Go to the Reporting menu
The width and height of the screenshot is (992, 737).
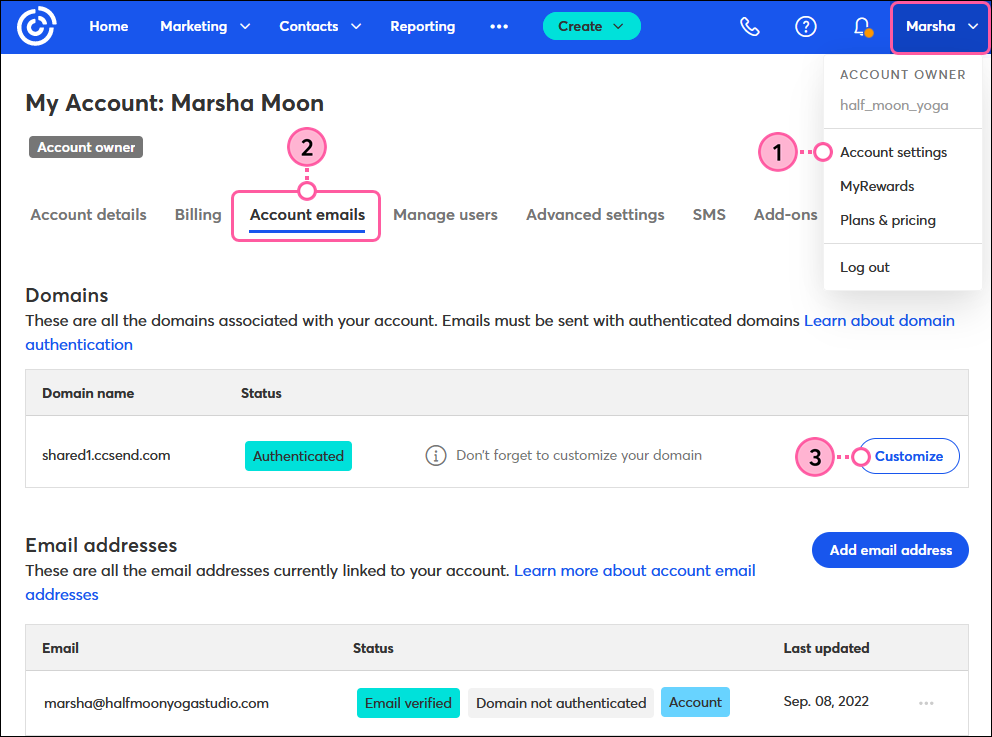click(x=422, y=26)
